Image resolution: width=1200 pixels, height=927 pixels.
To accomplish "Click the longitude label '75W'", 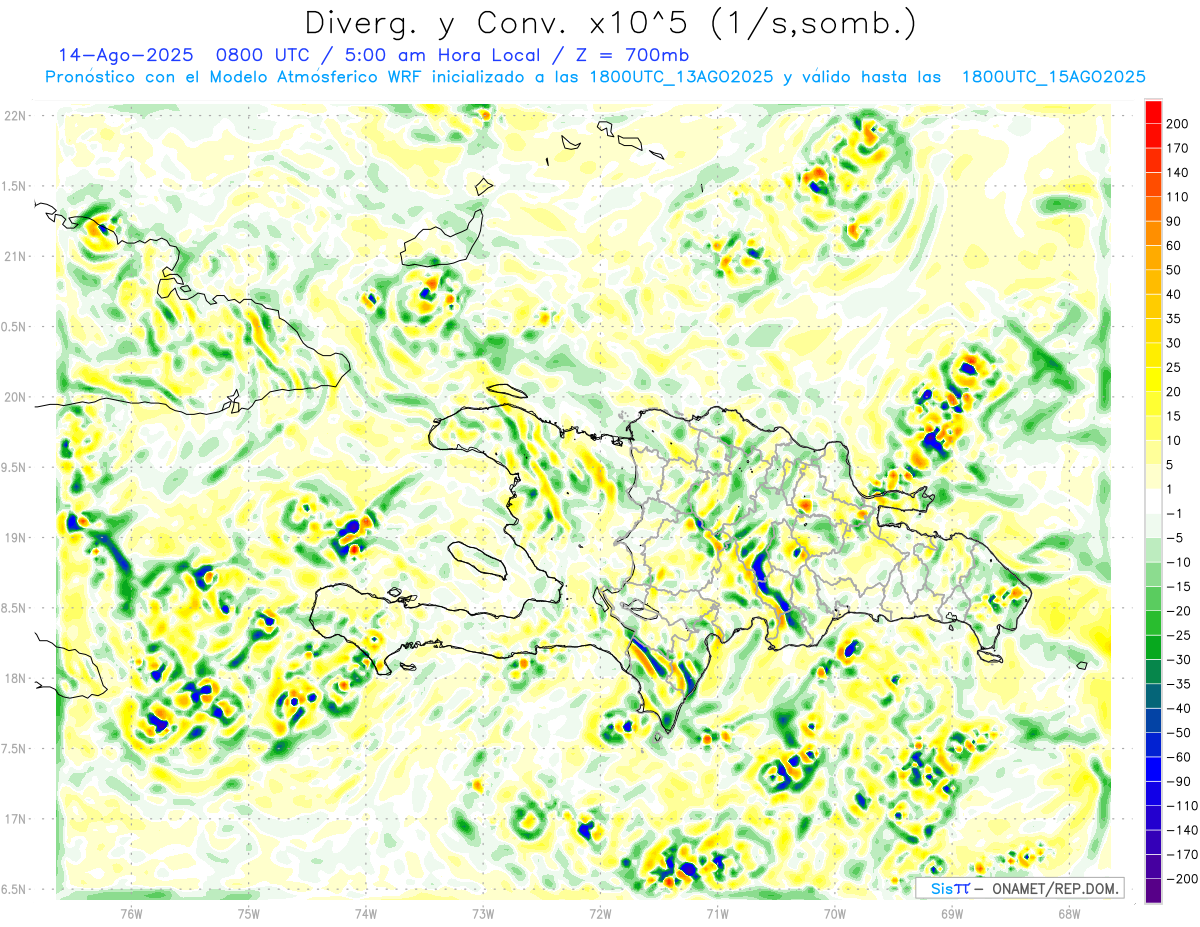I will 249,913.
